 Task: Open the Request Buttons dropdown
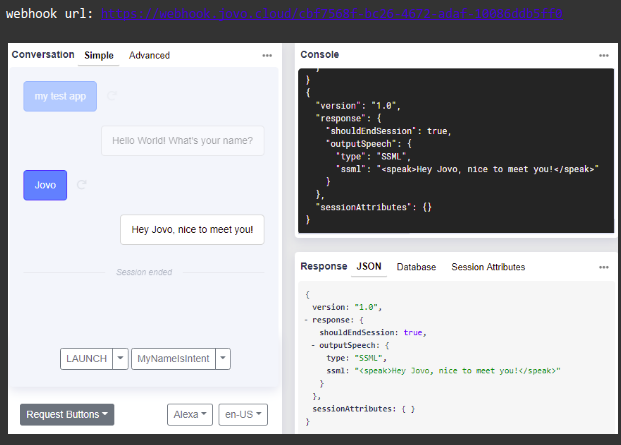coord(67,415)
